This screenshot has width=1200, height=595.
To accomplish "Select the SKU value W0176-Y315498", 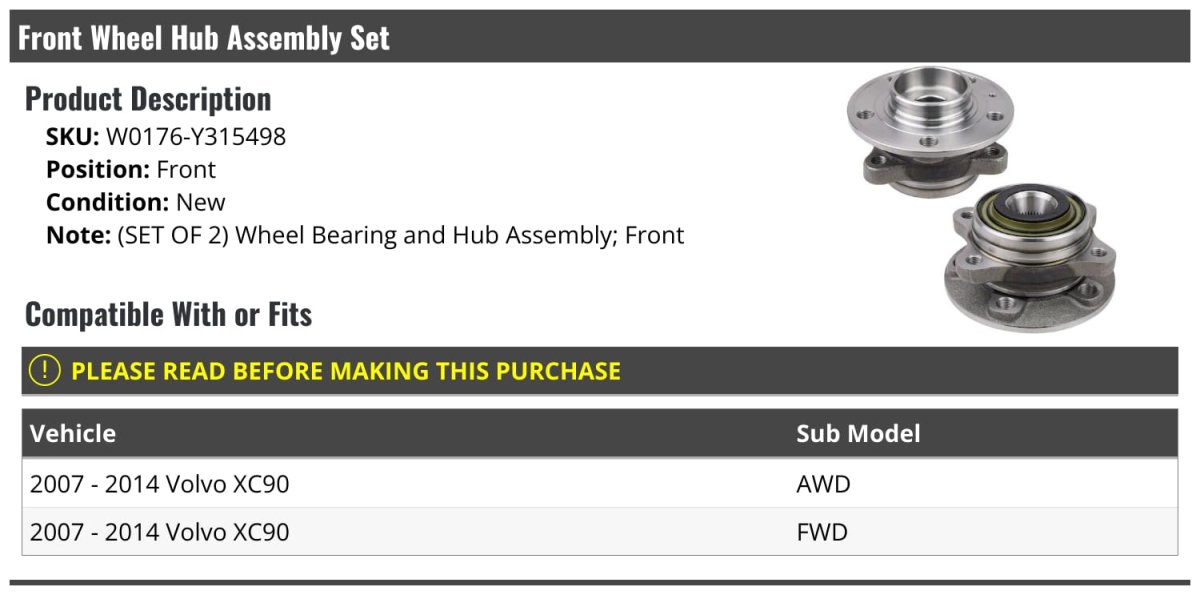I will (196, 137).
